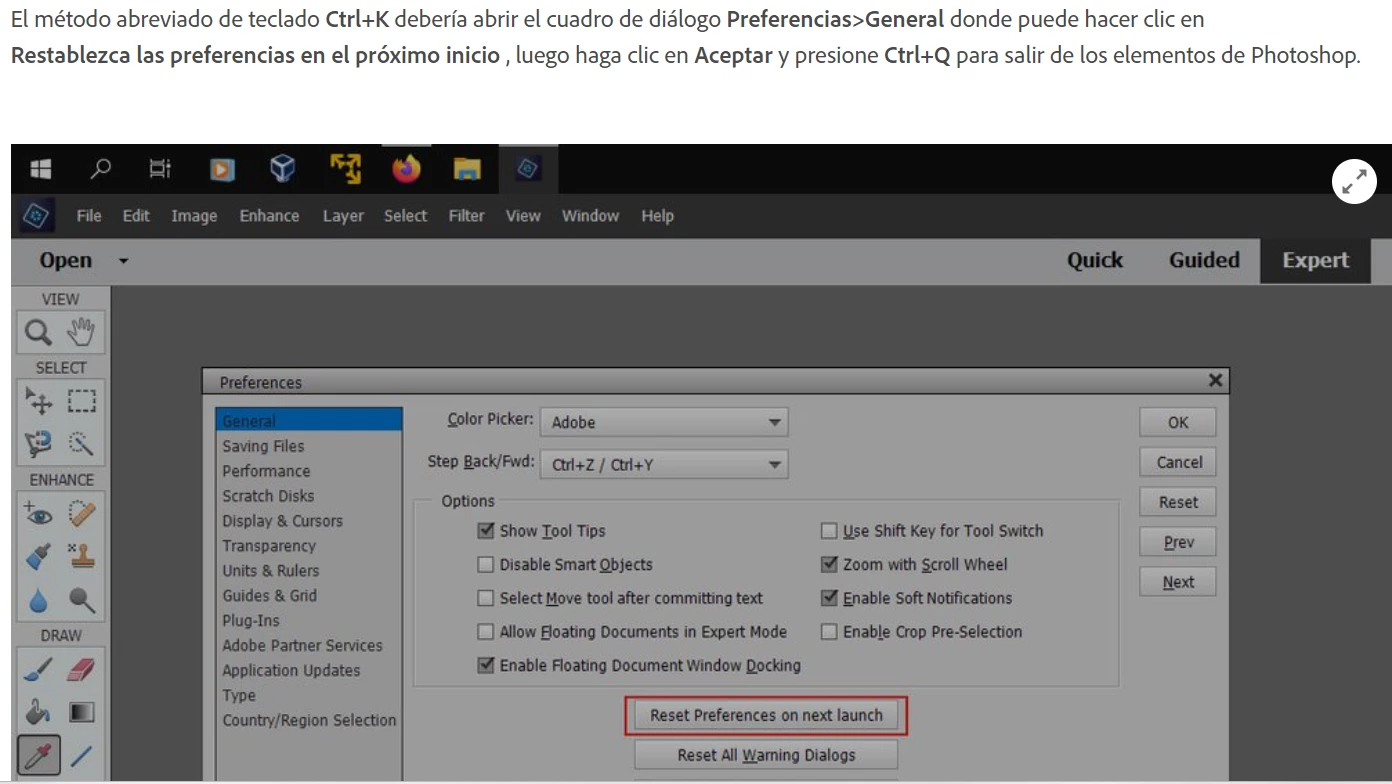This screenshot has width=1392, height=784.
Task: Select the Sponge tool
Action: click(81, 600)
